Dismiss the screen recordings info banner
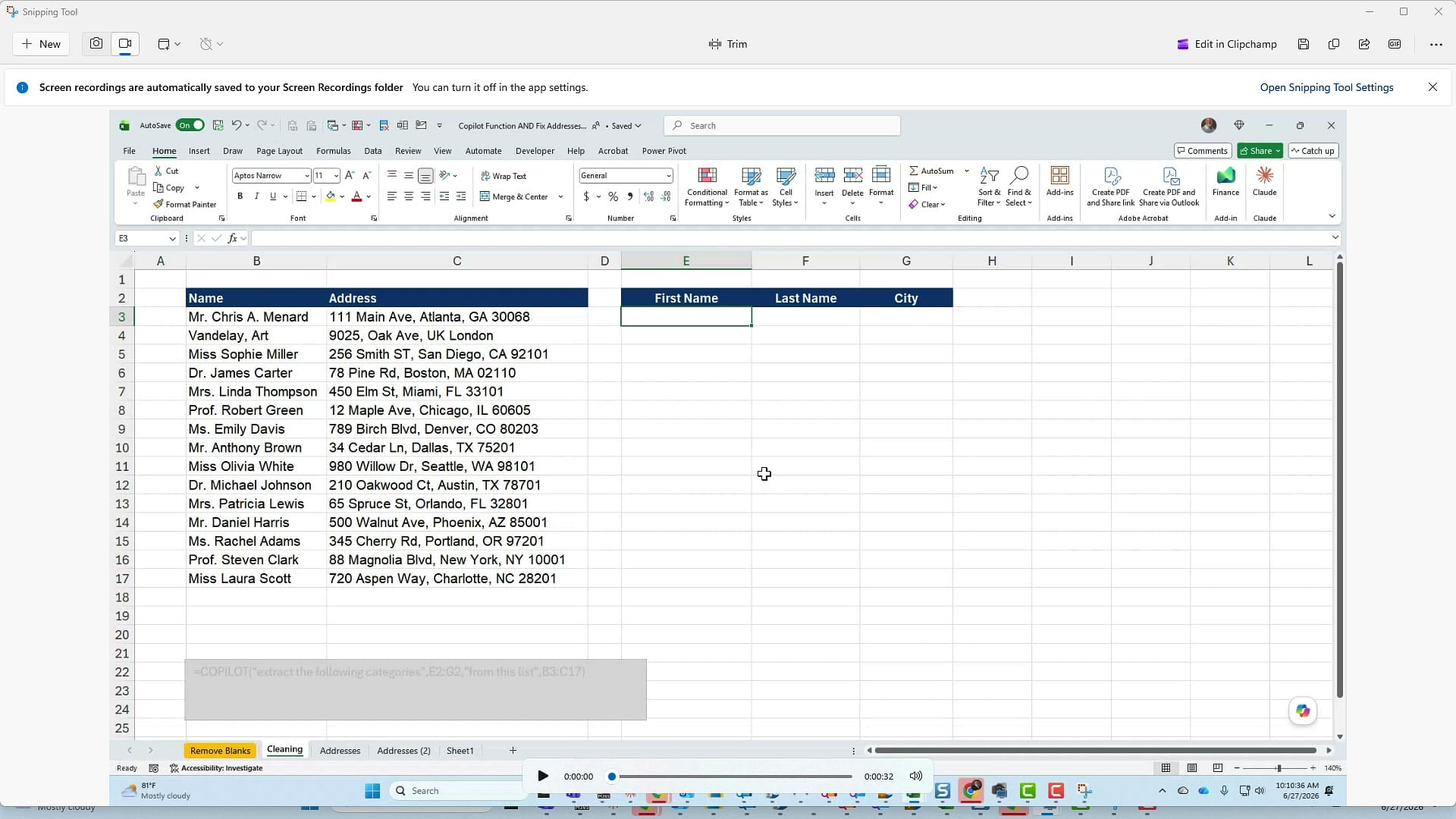1456x819 pixels. click(1432, 87)
